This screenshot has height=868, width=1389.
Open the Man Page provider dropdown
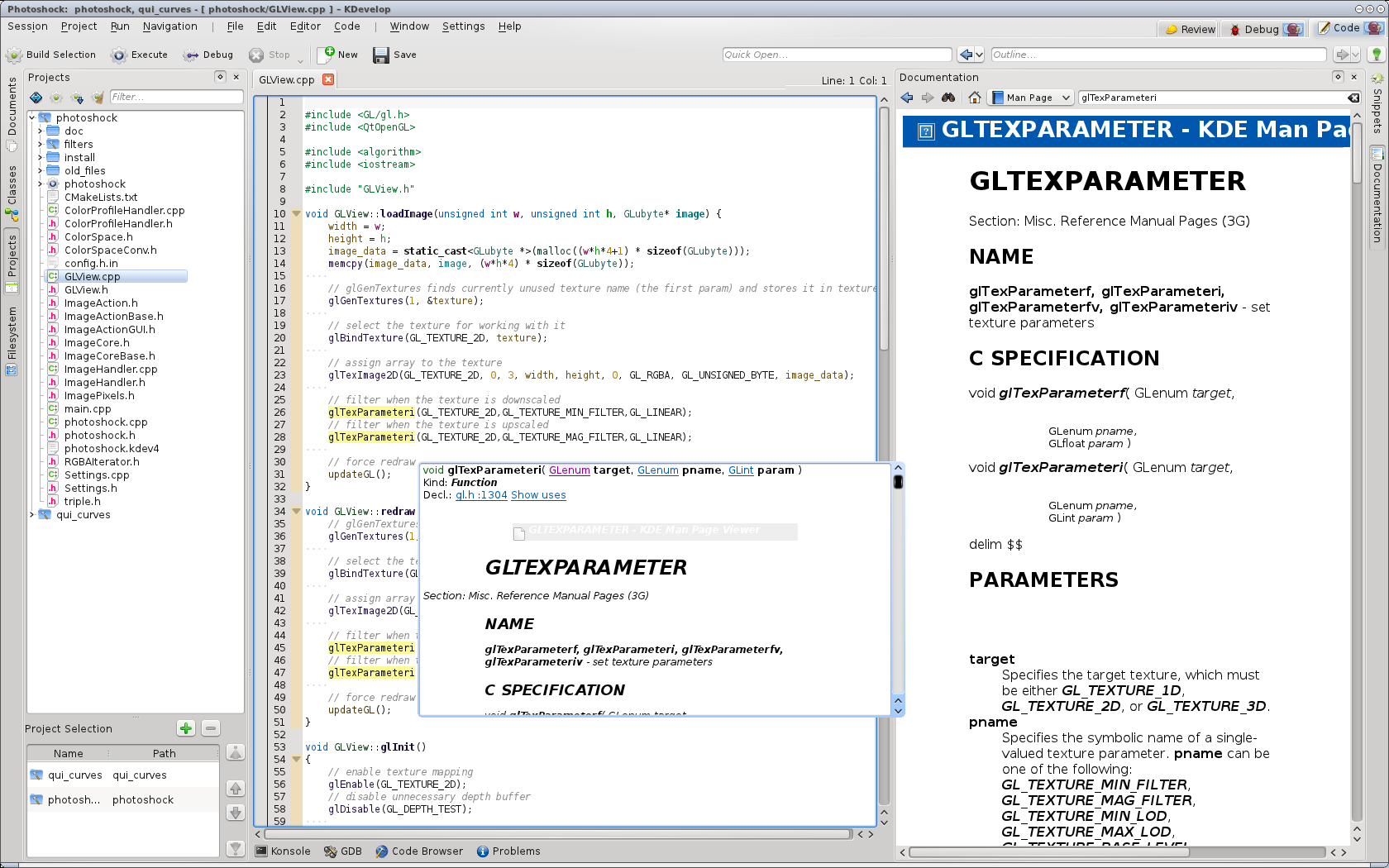pyautogui.click(x=1031, y=98)
